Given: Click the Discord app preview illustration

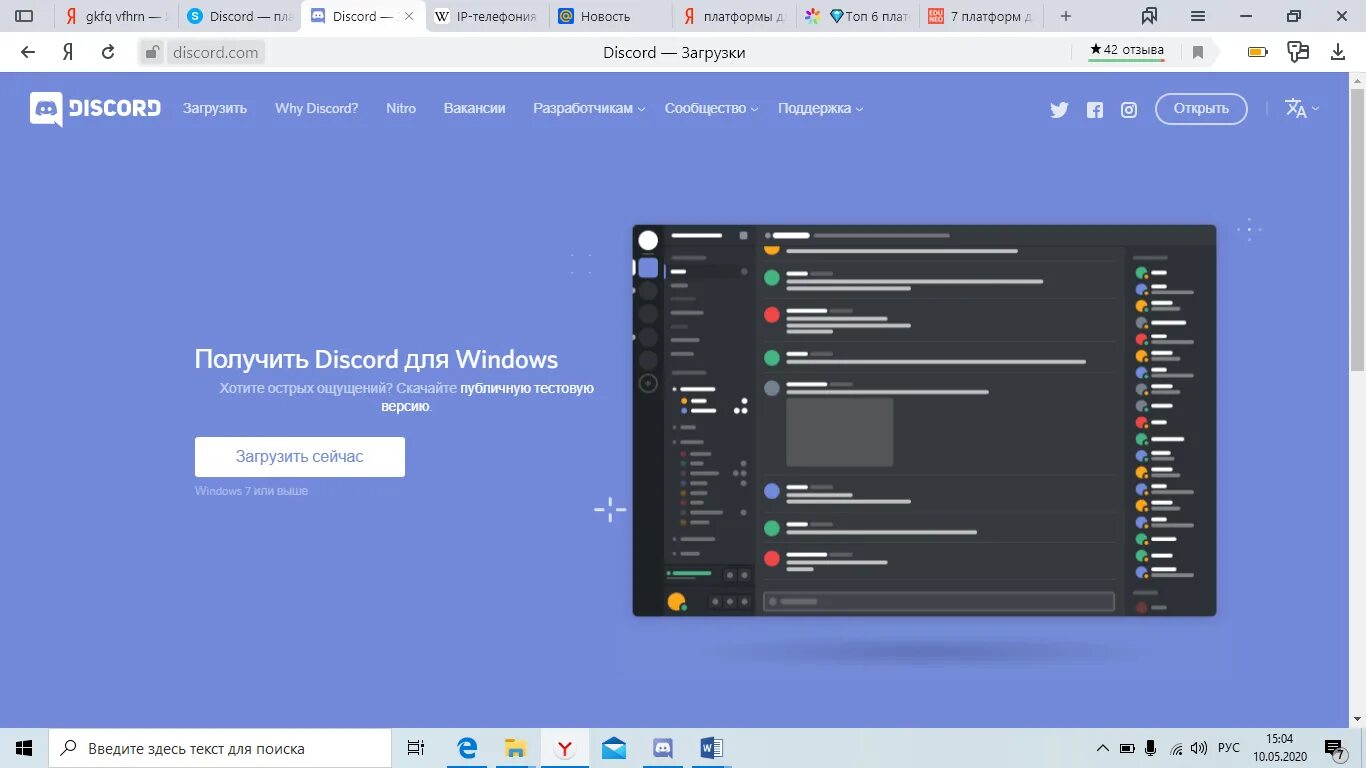Looking at the screenshot, I should pos(924,420).
